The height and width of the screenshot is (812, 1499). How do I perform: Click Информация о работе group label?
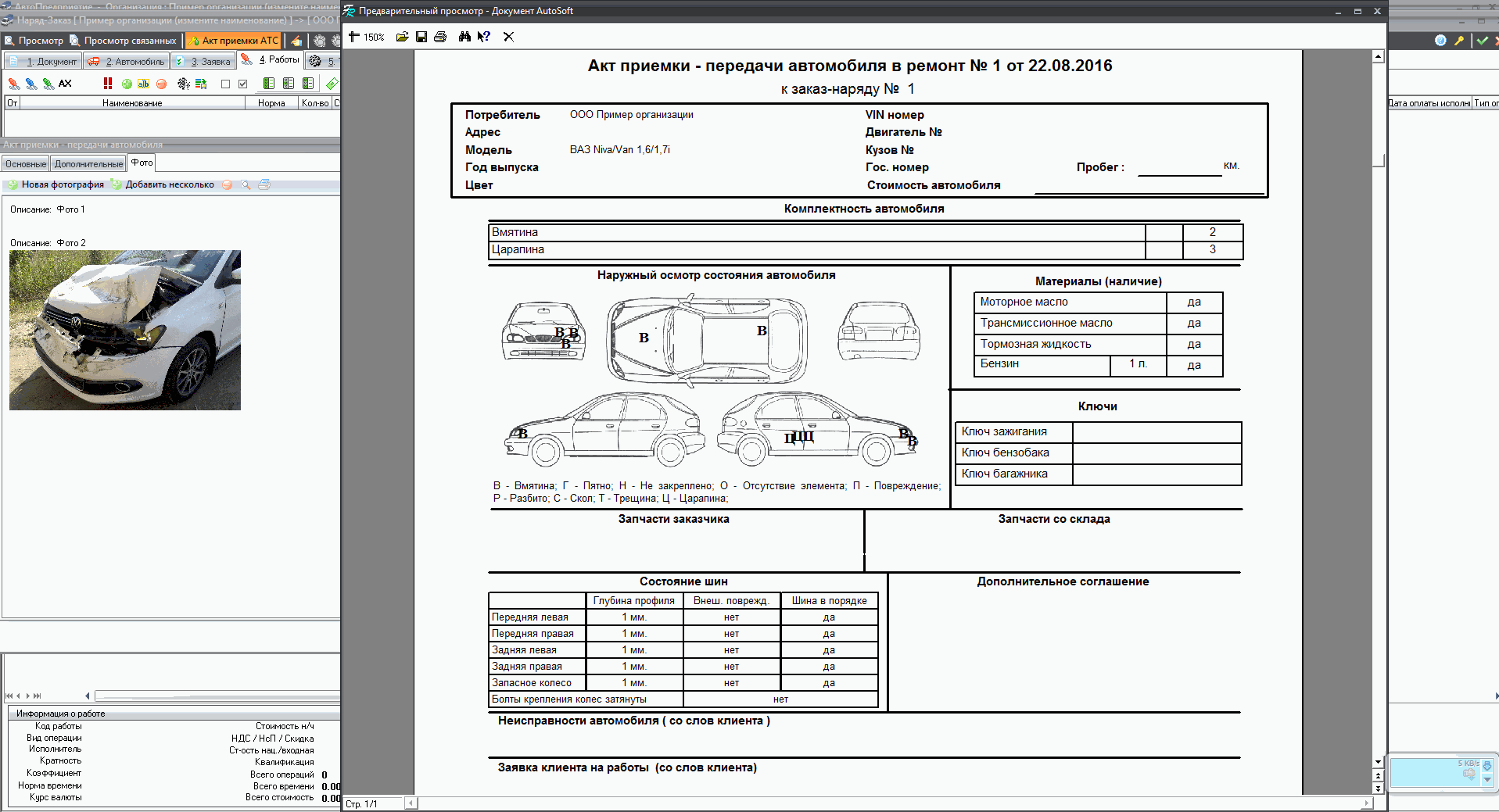(x=61, y=714)
